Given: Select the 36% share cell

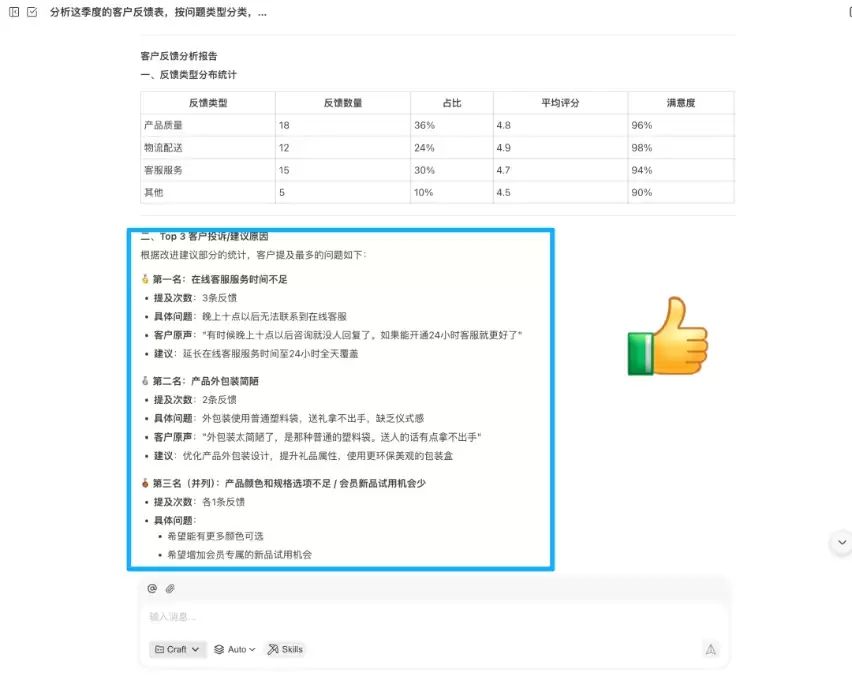Looking at the screenshot, I should 452,125.
